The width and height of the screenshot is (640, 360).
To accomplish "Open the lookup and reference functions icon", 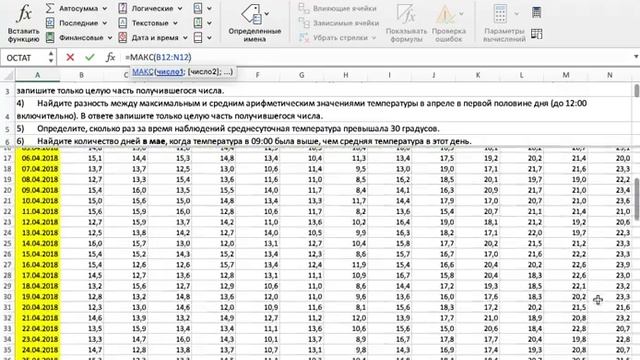I will [198, 8].
